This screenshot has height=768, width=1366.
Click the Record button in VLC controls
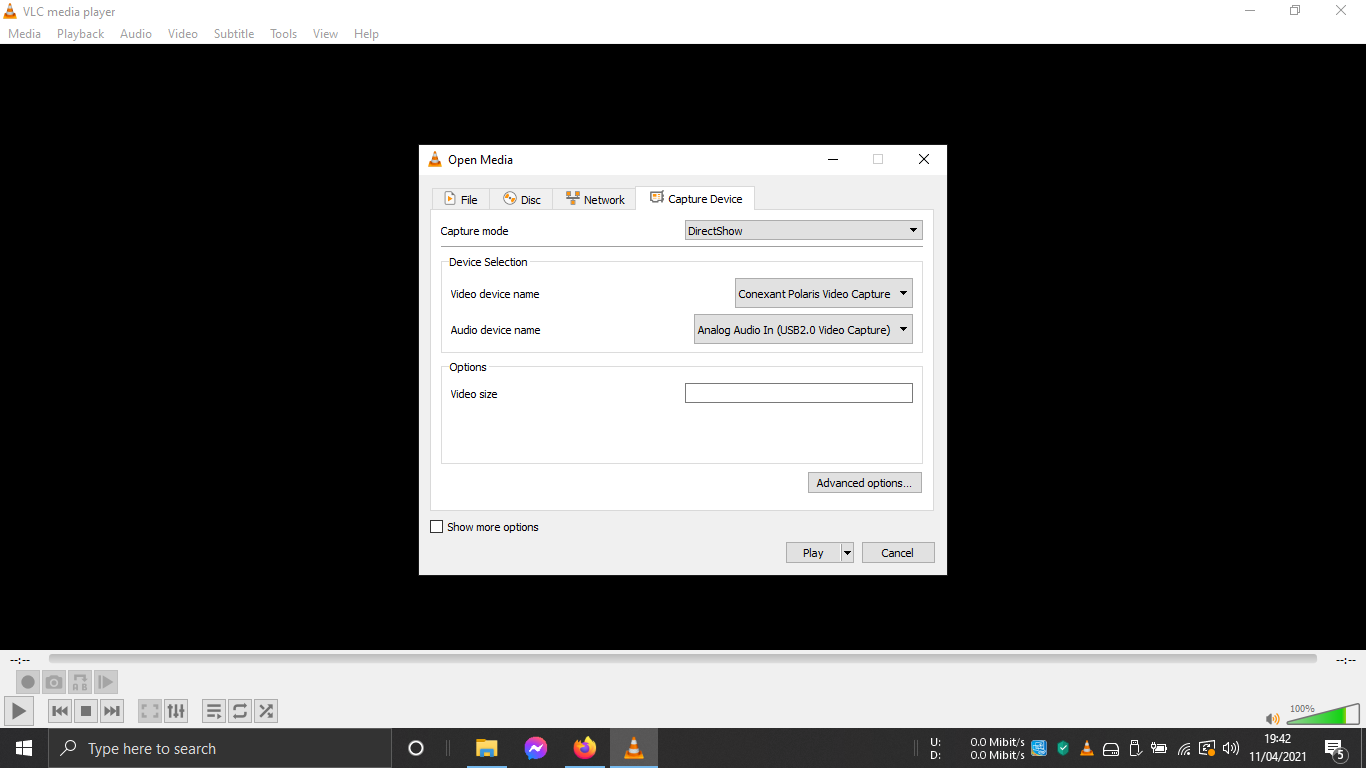click(28, 682)
